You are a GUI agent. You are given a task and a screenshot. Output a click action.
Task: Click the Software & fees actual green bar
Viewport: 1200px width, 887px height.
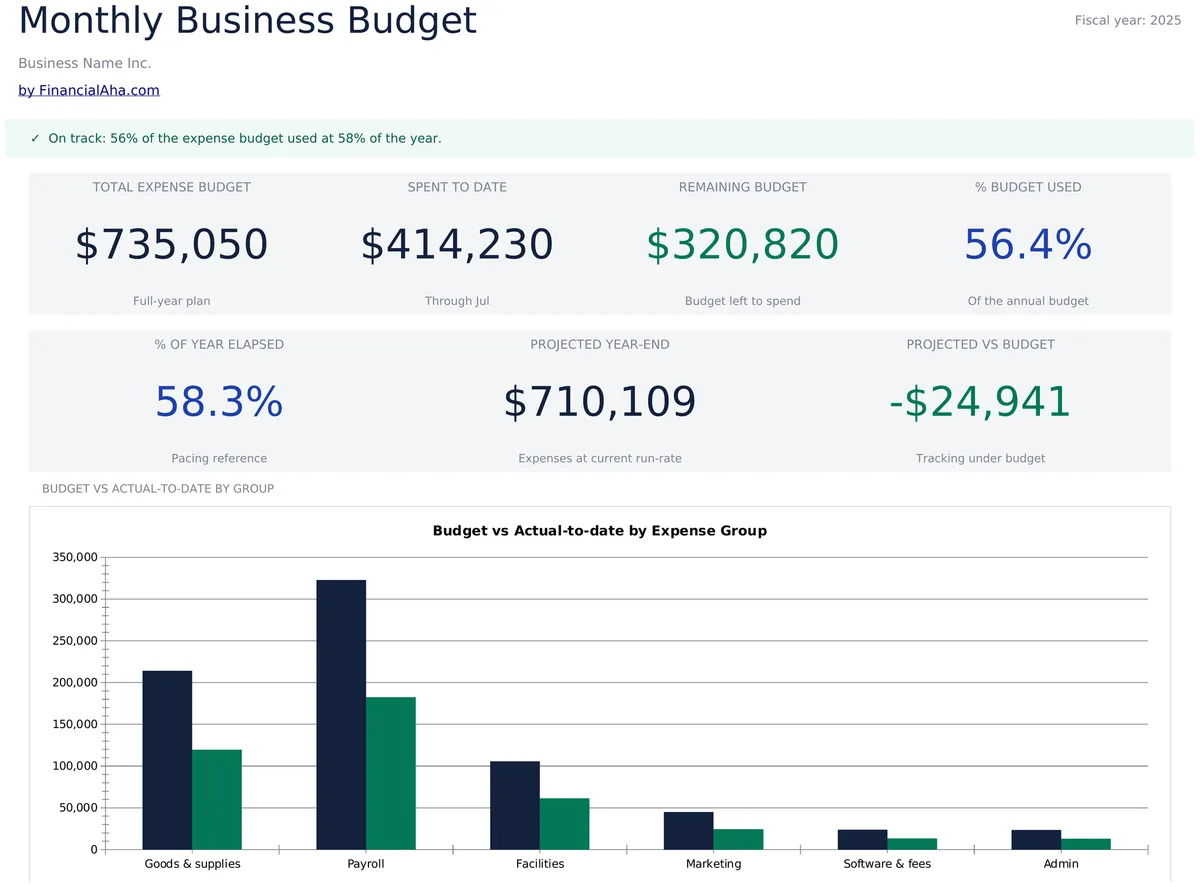(x=912, y=844)
